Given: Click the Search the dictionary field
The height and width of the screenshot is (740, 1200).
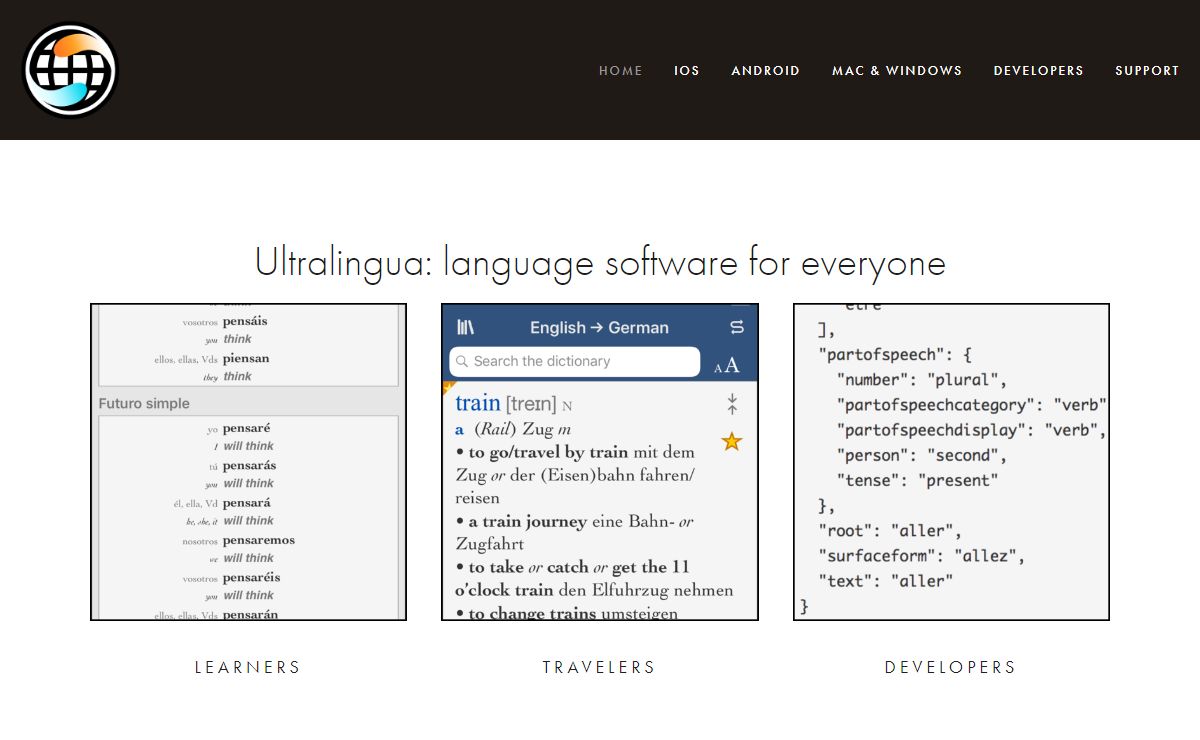Looking at the screenshot, I should [575, 361].
